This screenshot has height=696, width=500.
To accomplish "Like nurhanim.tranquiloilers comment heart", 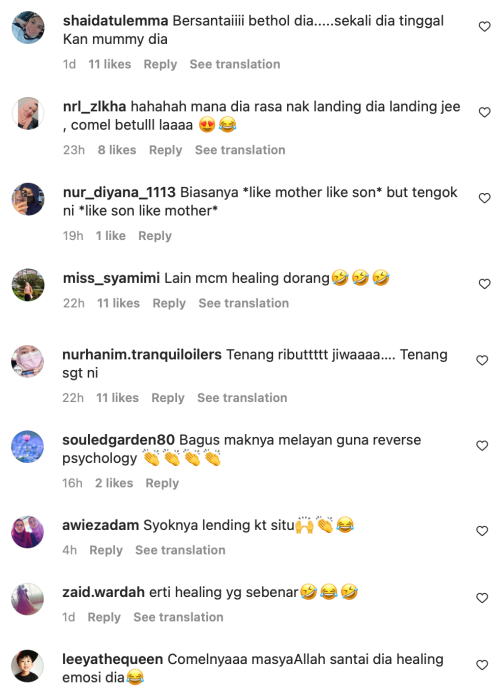I will 482,360.
